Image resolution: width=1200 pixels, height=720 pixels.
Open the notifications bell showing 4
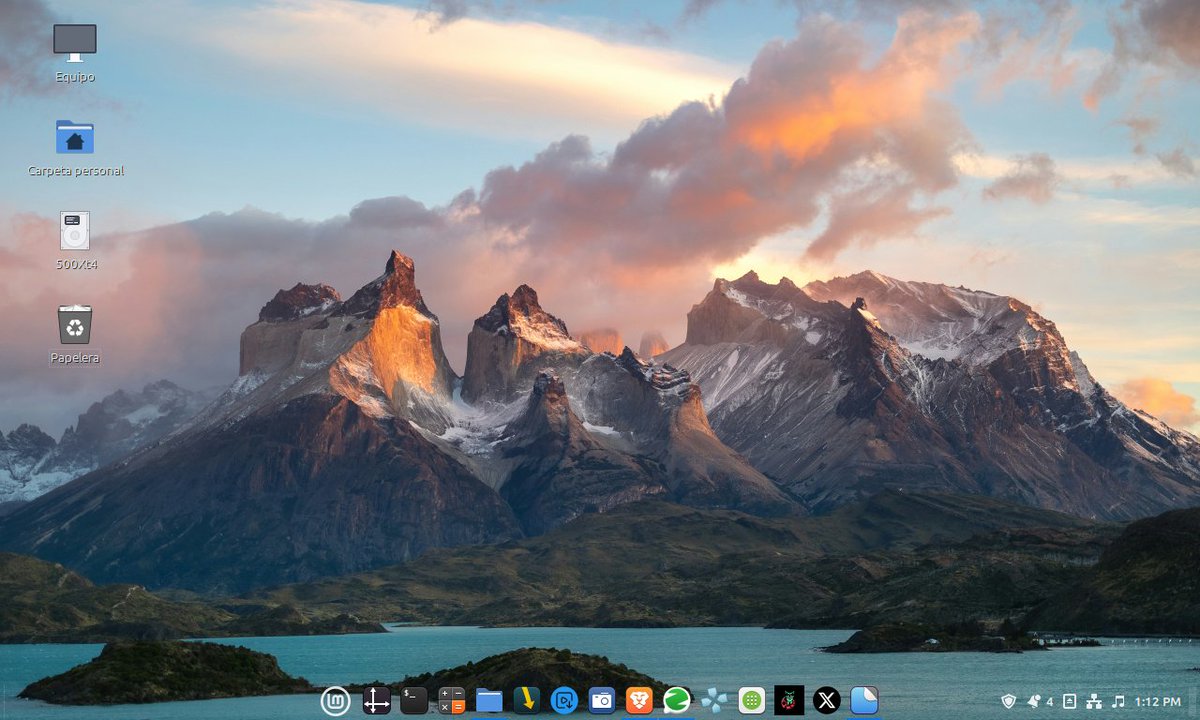tap(1035, 701)
